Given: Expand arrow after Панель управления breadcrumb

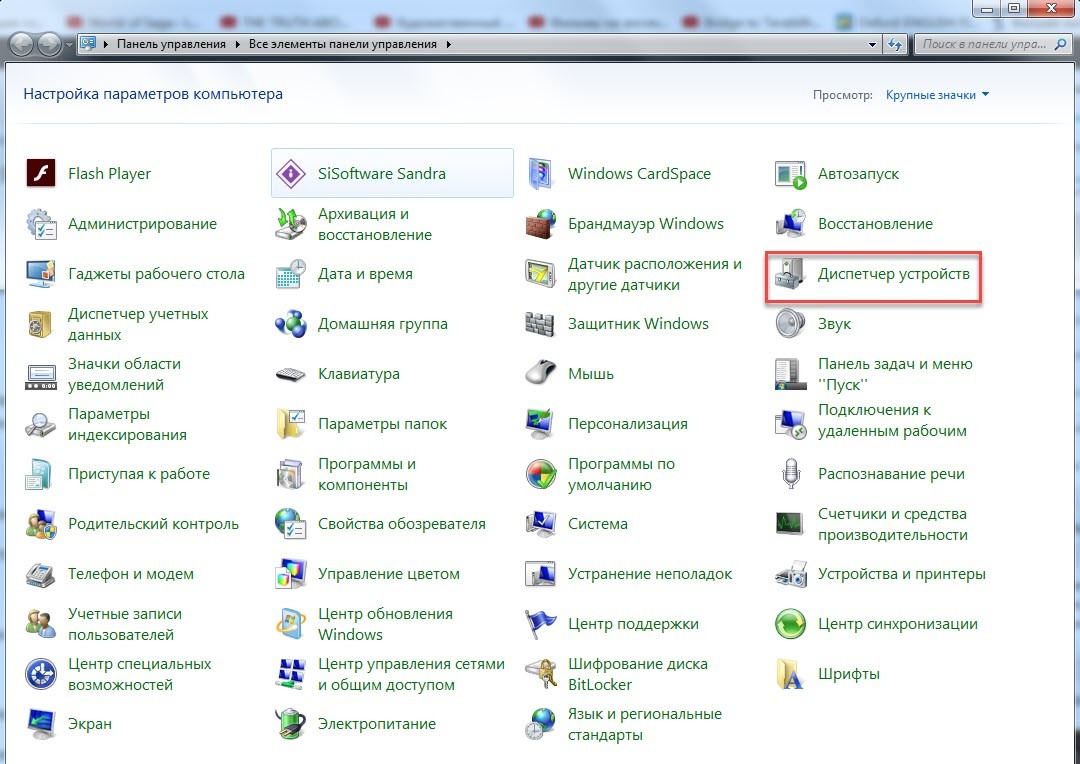Looking at the screenshot, I should click(x=238, y=45).
